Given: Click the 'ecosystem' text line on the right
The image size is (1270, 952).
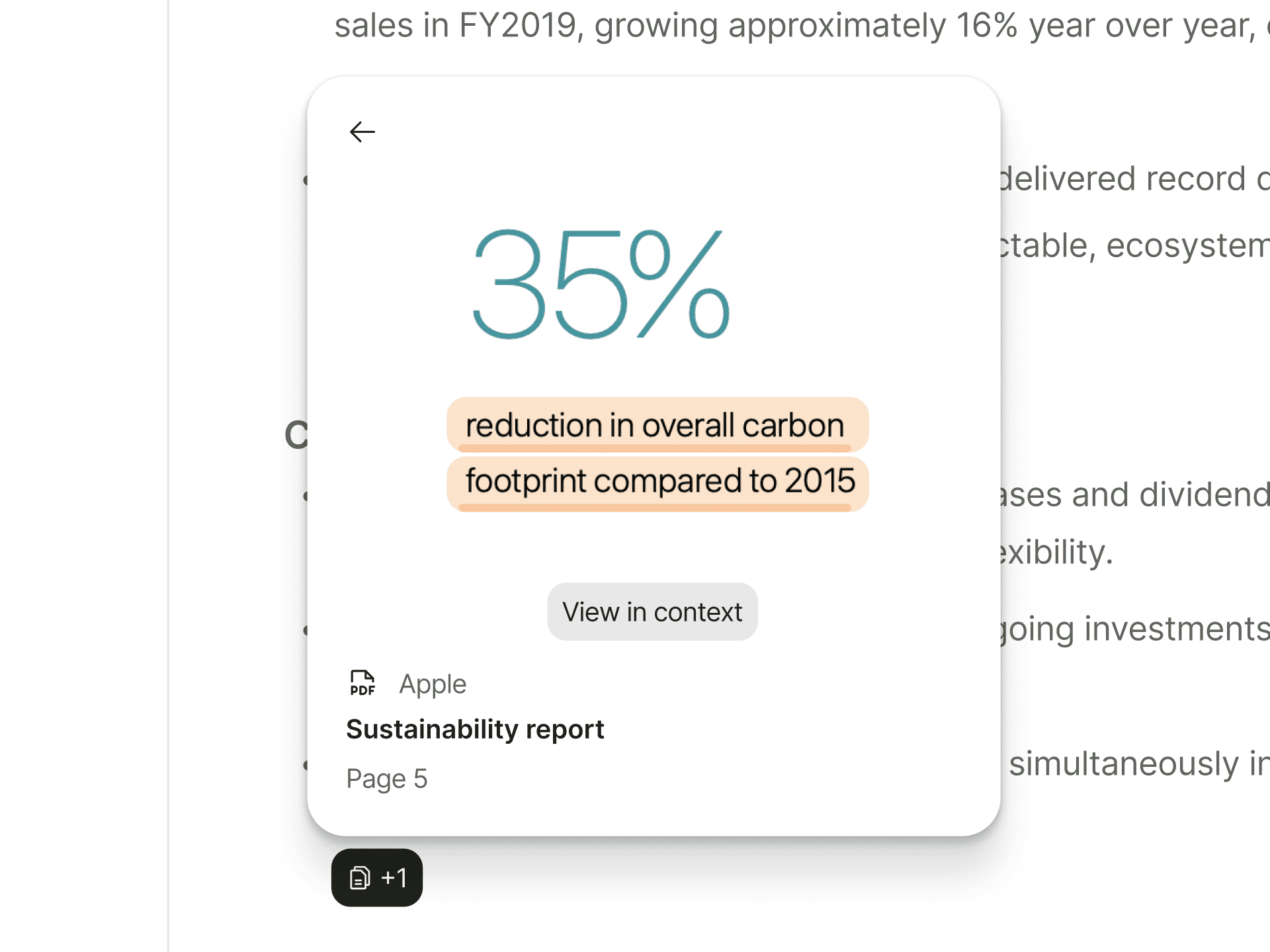Looking at the screenshot, I should coord(1131,246).
